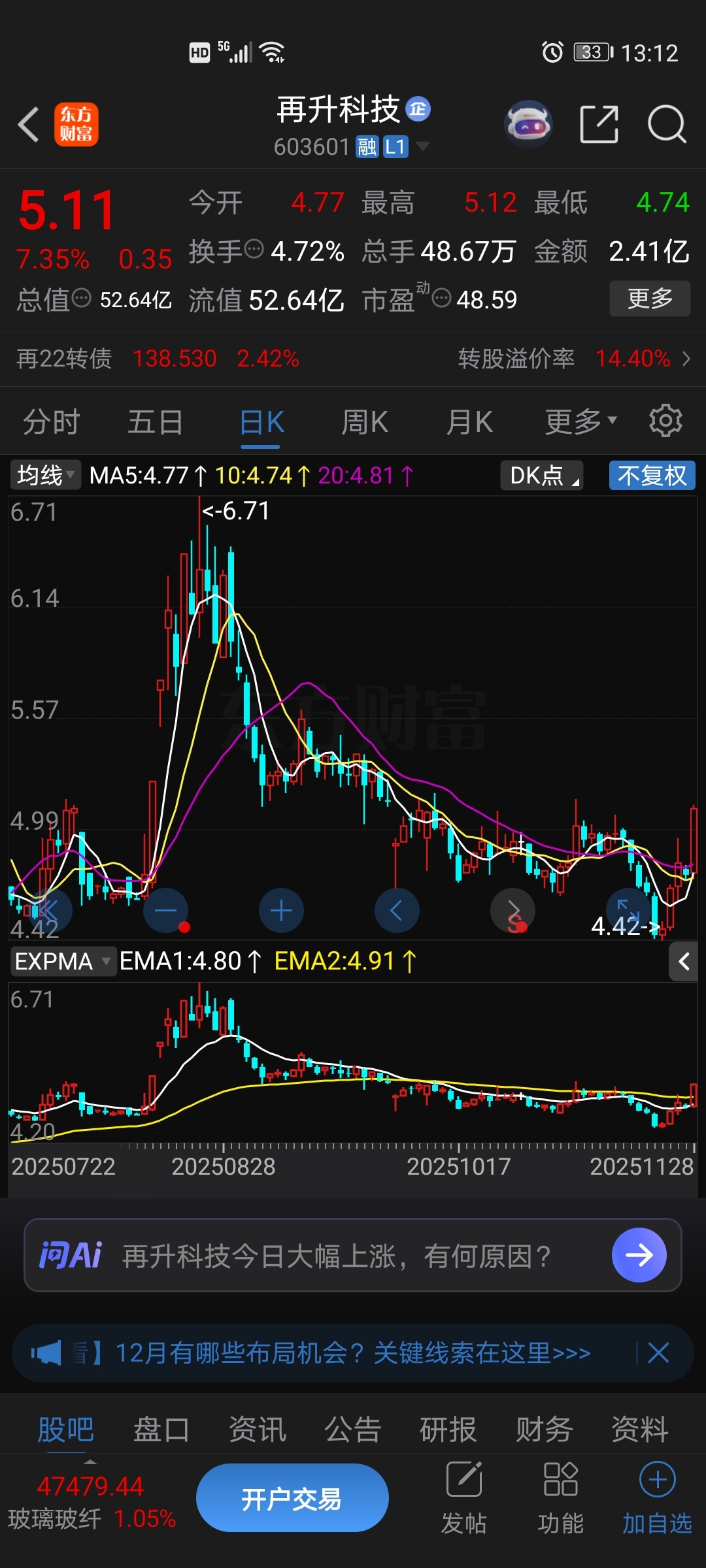
Task: Open the robot assistant avatar icon
Action: 529,123
